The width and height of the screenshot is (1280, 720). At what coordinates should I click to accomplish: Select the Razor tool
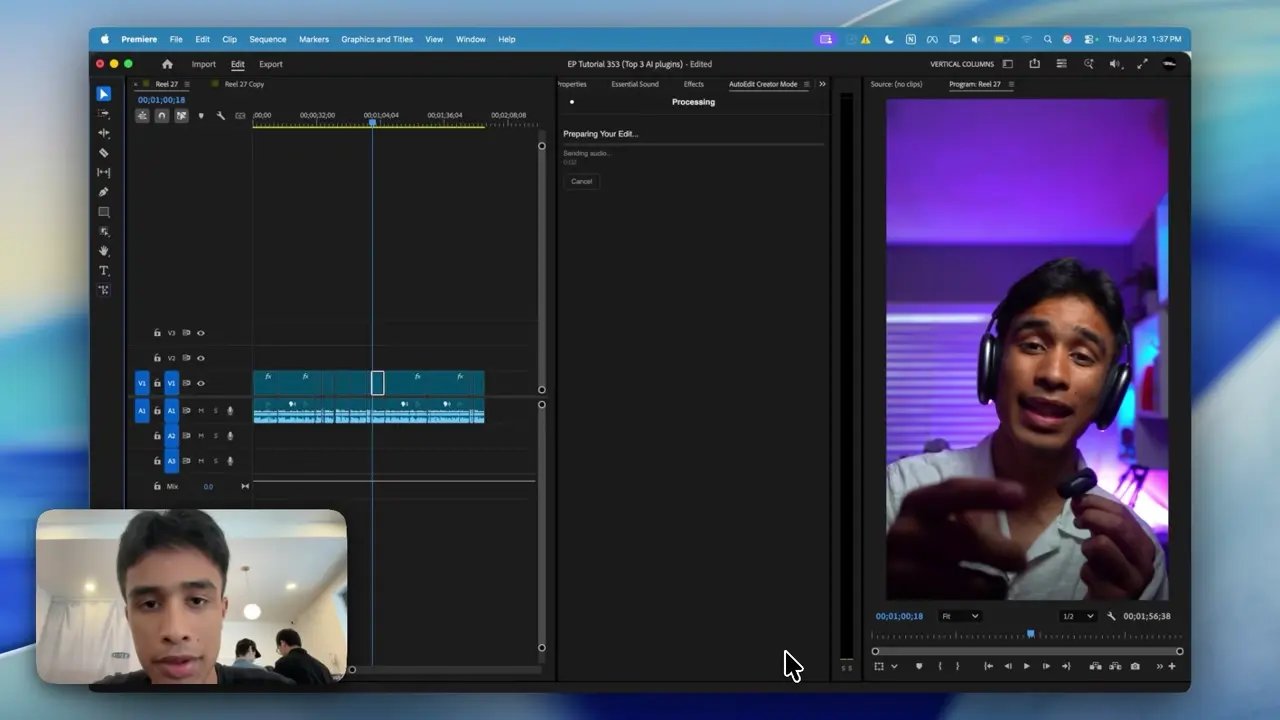point(103,153)
